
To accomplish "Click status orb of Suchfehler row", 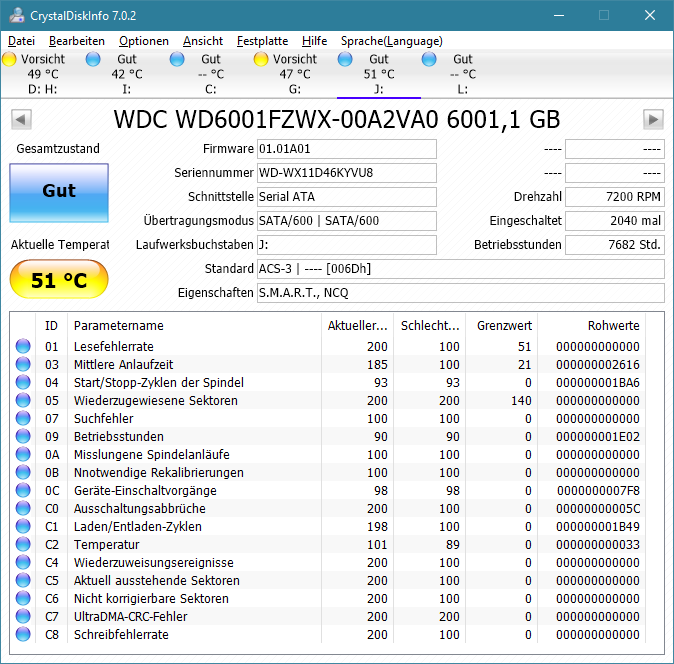I will point(23,418).
